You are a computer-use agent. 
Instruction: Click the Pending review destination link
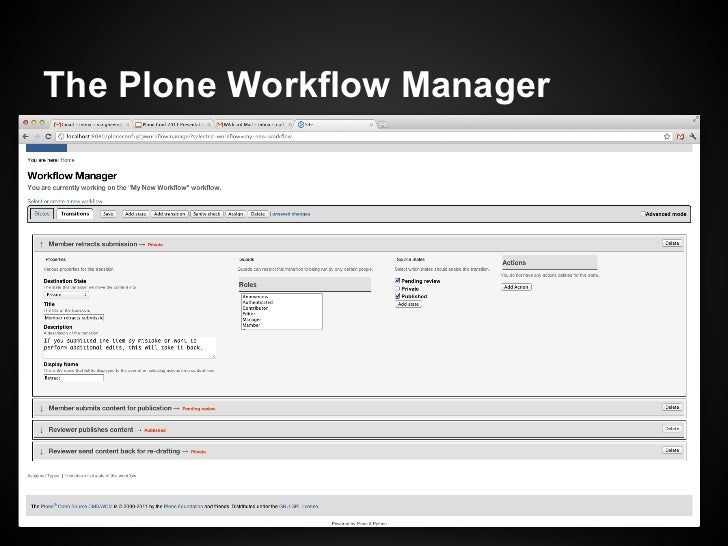[x=199, y=409]
